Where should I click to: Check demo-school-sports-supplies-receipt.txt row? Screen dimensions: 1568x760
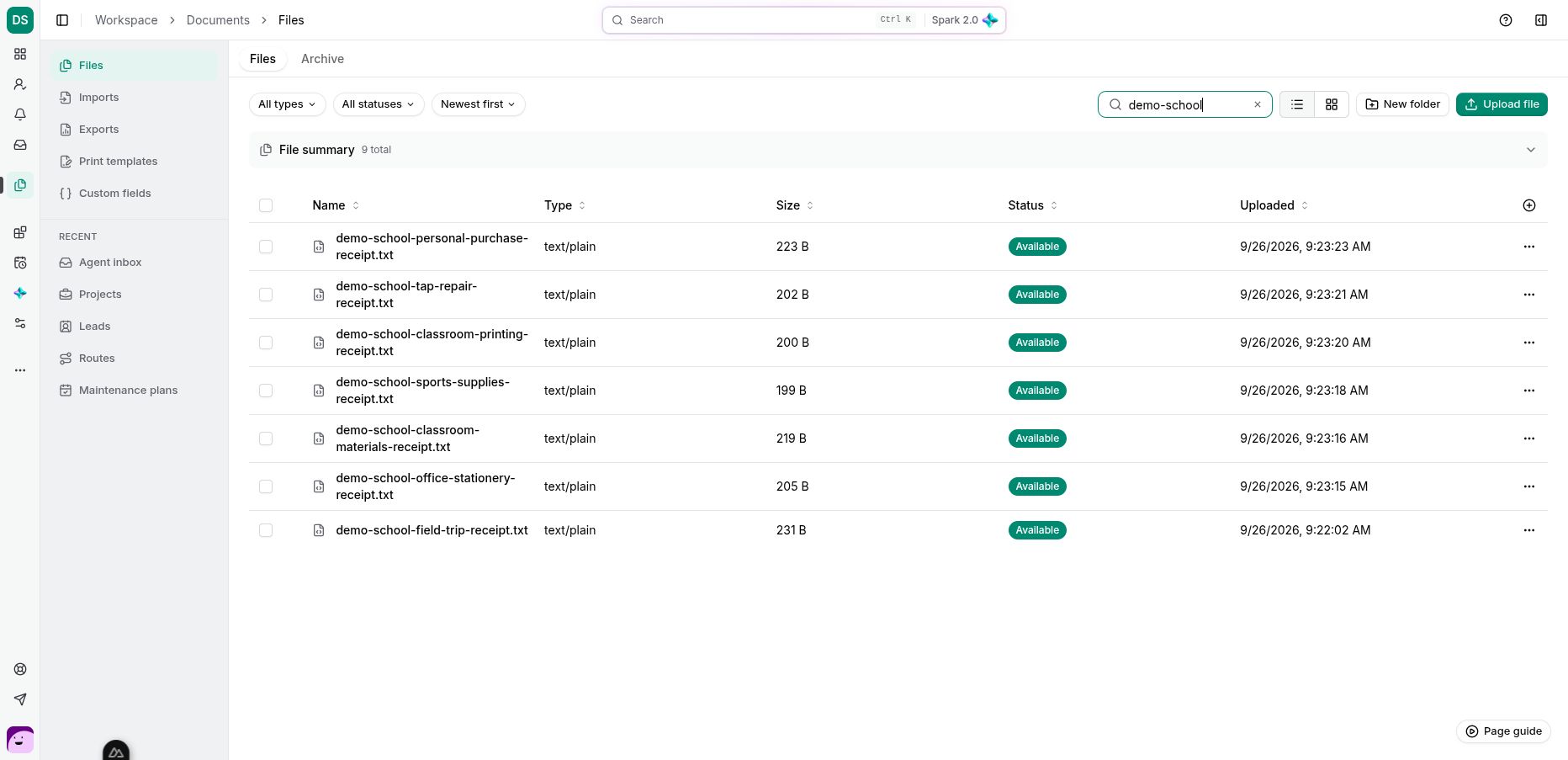(266, 391)
